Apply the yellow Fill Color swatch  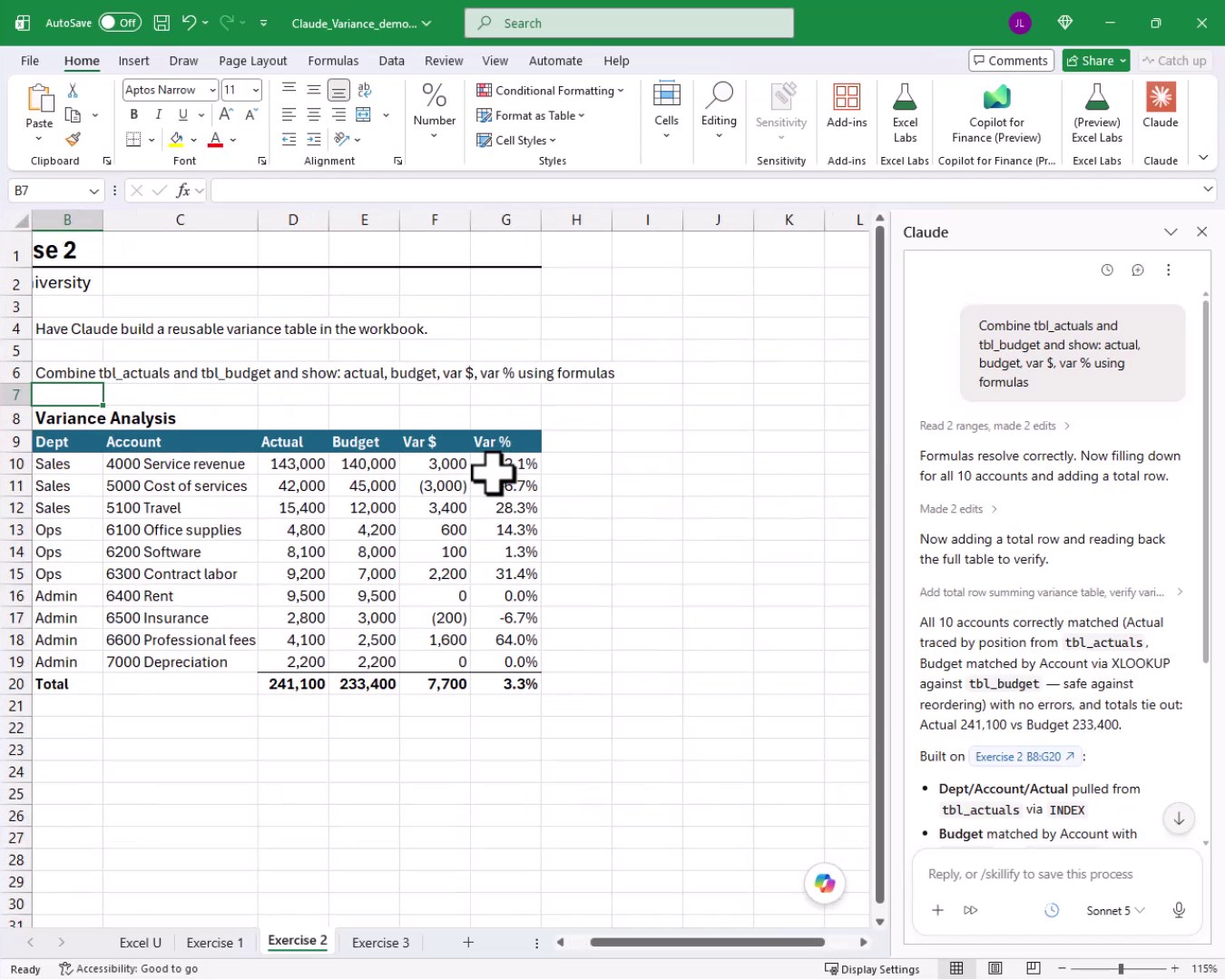click(177, 139)
